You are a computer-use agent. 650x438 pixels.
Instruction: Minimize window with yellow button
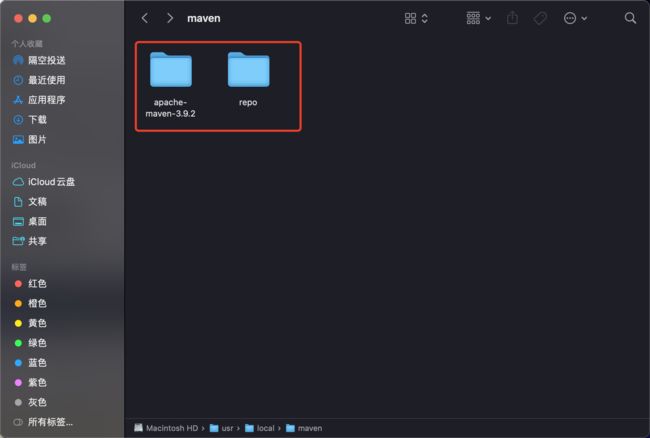click(33, 18)
